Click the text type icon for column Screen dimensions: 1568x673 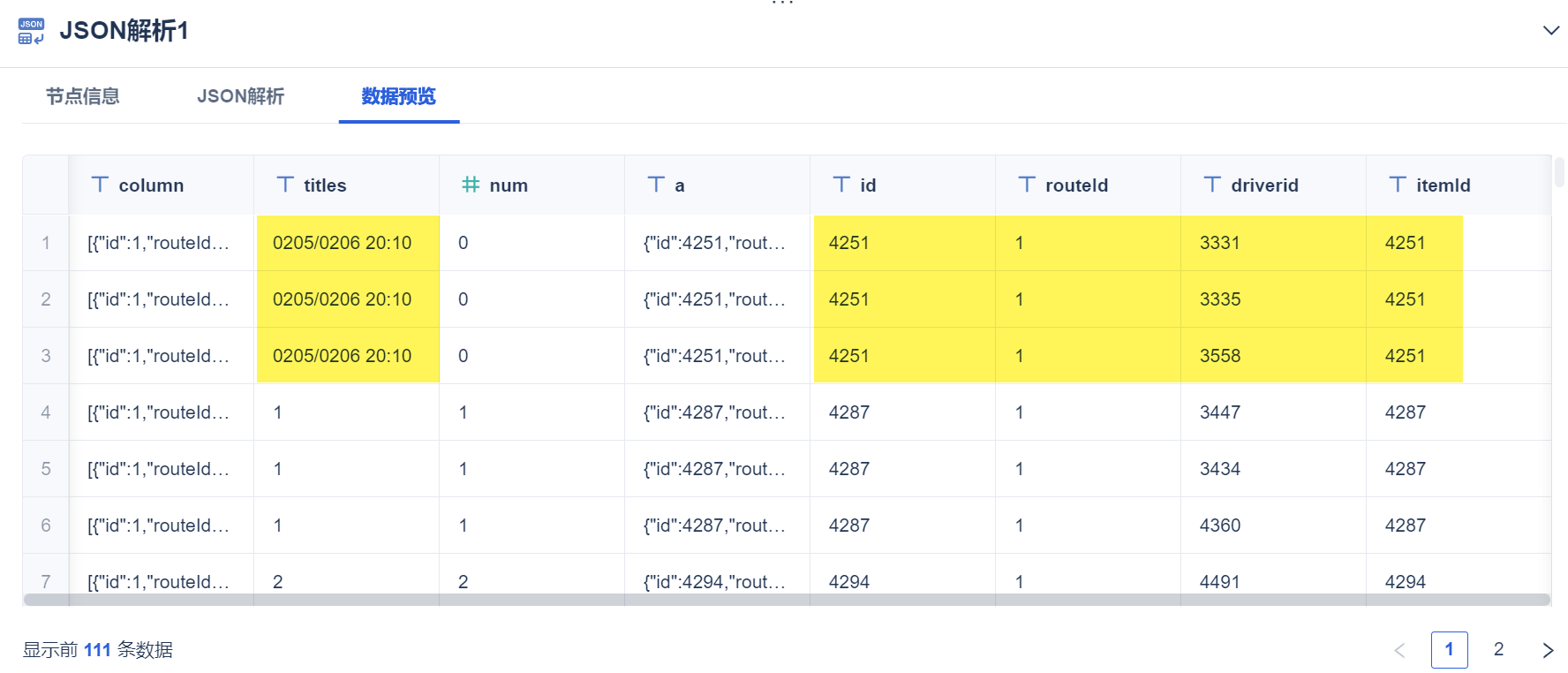(x=100, y=185)
